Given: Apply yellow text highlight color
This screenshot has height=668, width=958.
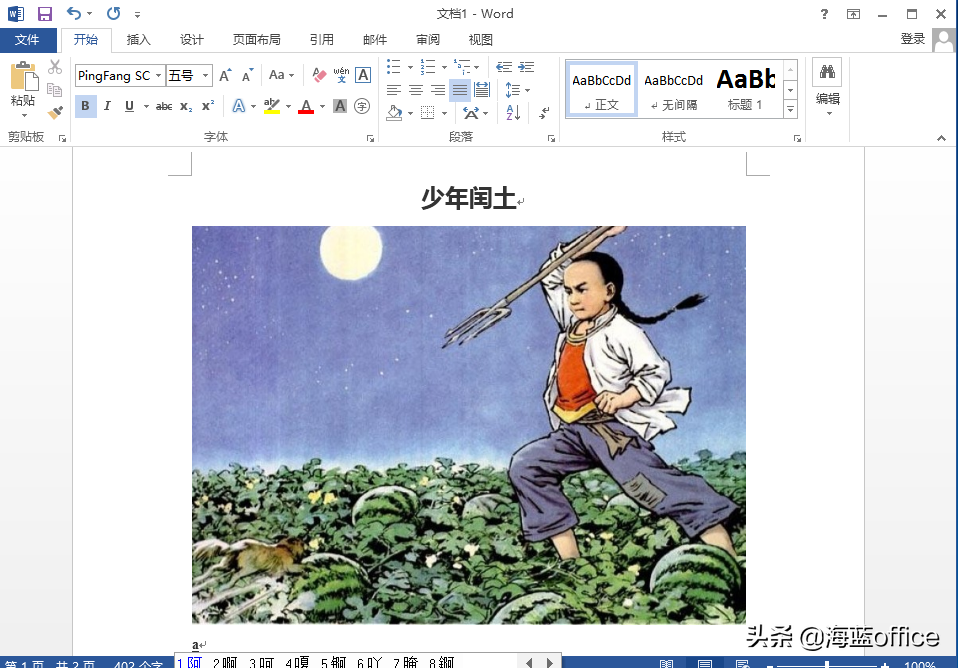Looking at the screenshot, I should pyautogui.click(x=271, y=106).
